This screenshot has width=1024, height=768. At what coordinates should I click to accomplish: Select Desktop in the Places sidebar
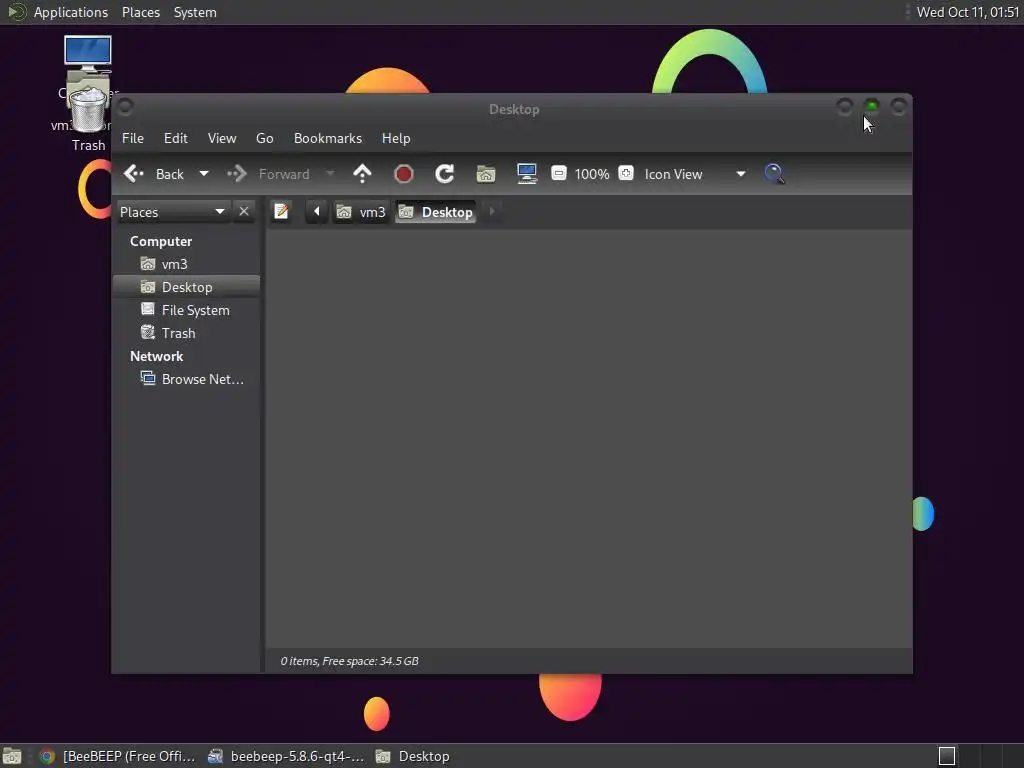186,287
